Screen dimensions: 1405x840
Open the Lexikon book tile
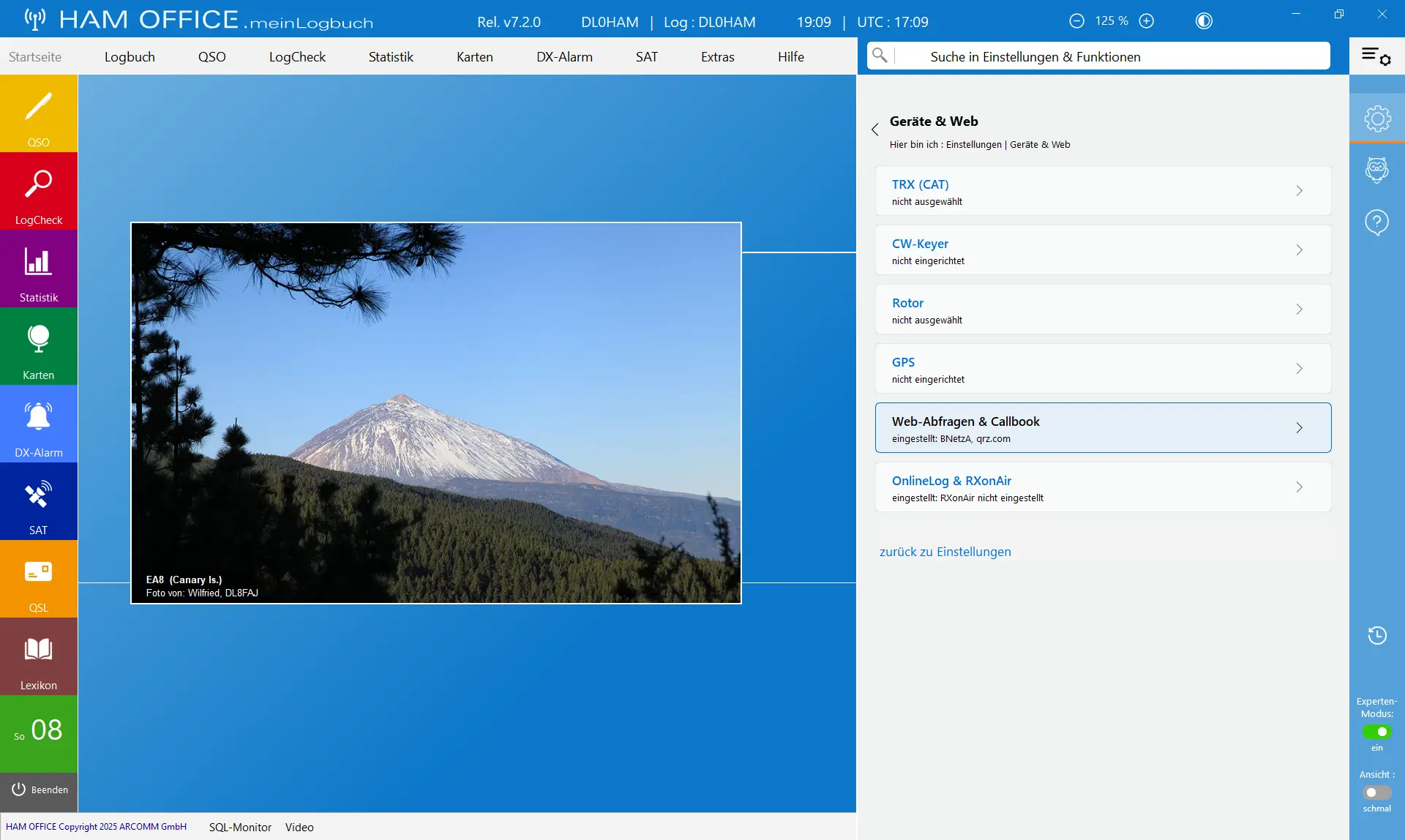tap(39, 656)
